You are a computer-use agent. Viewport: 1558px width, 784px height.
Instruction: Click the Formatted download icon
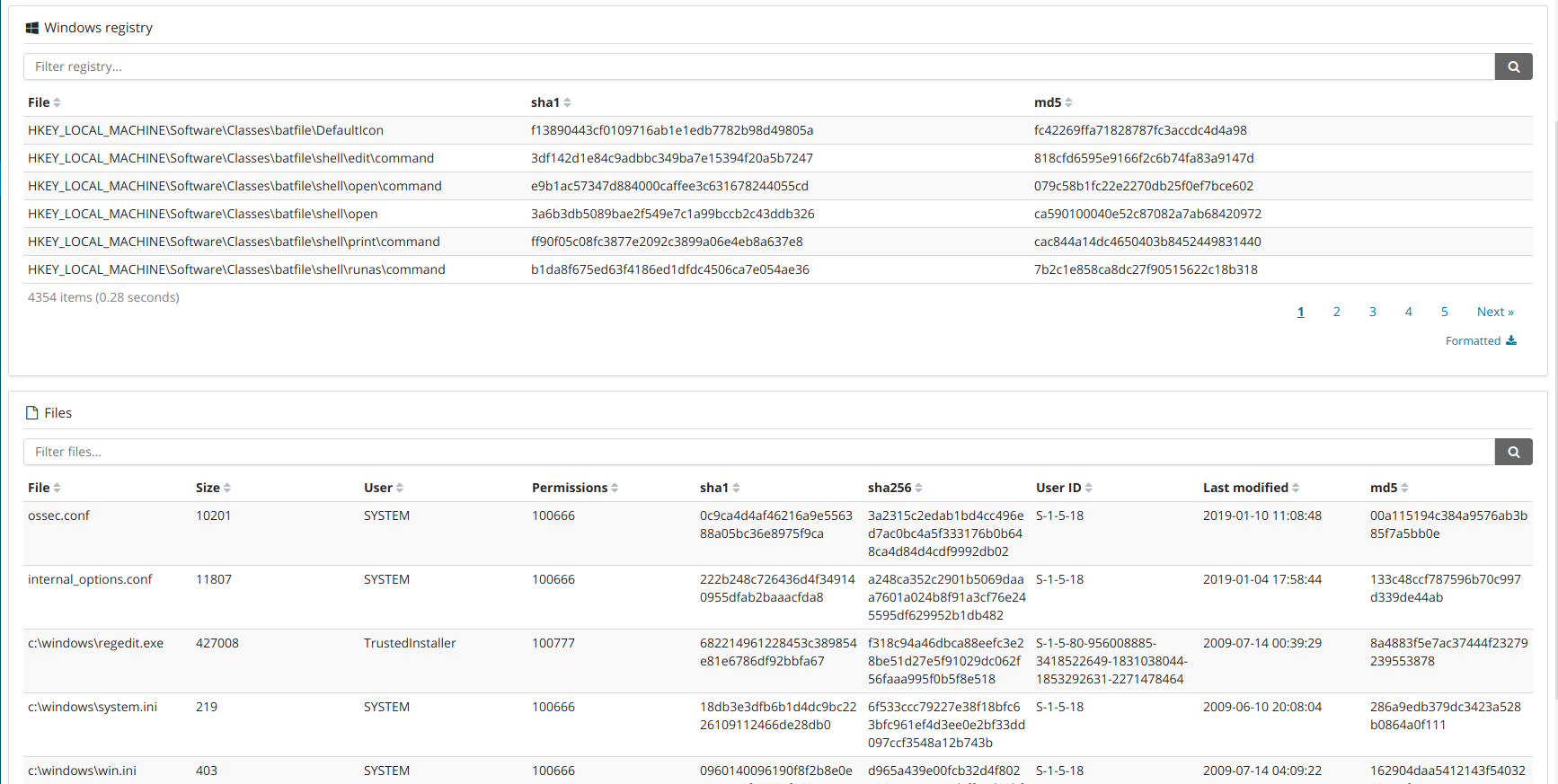coord(1511,340)
